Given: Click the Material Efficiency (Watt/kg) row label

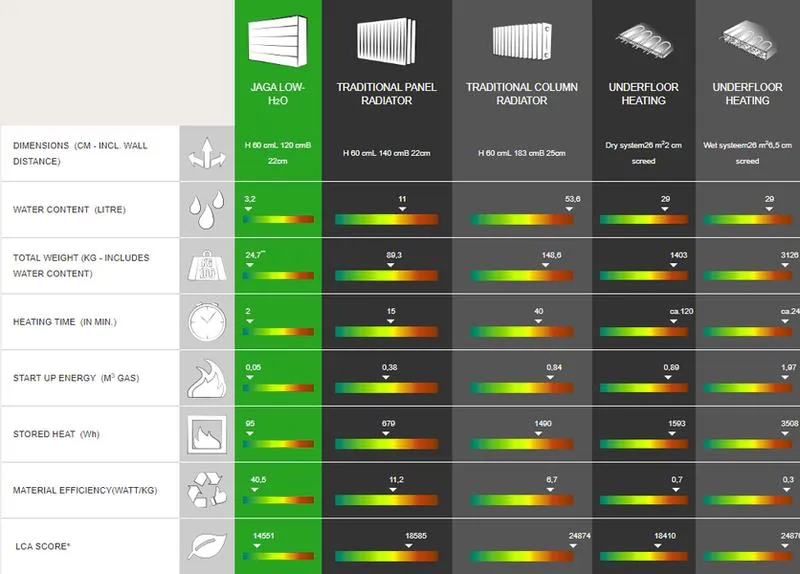Looking at the screenshot, I should 85,490.
